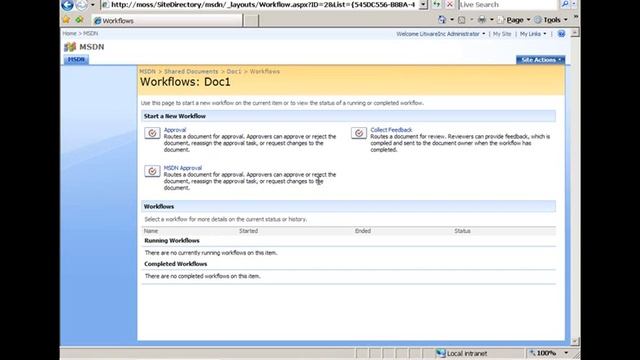This screenshot has height=360, width=640.
Task: Click the MSDN link in top breadcrumb
Action: (x=91, y=33)
